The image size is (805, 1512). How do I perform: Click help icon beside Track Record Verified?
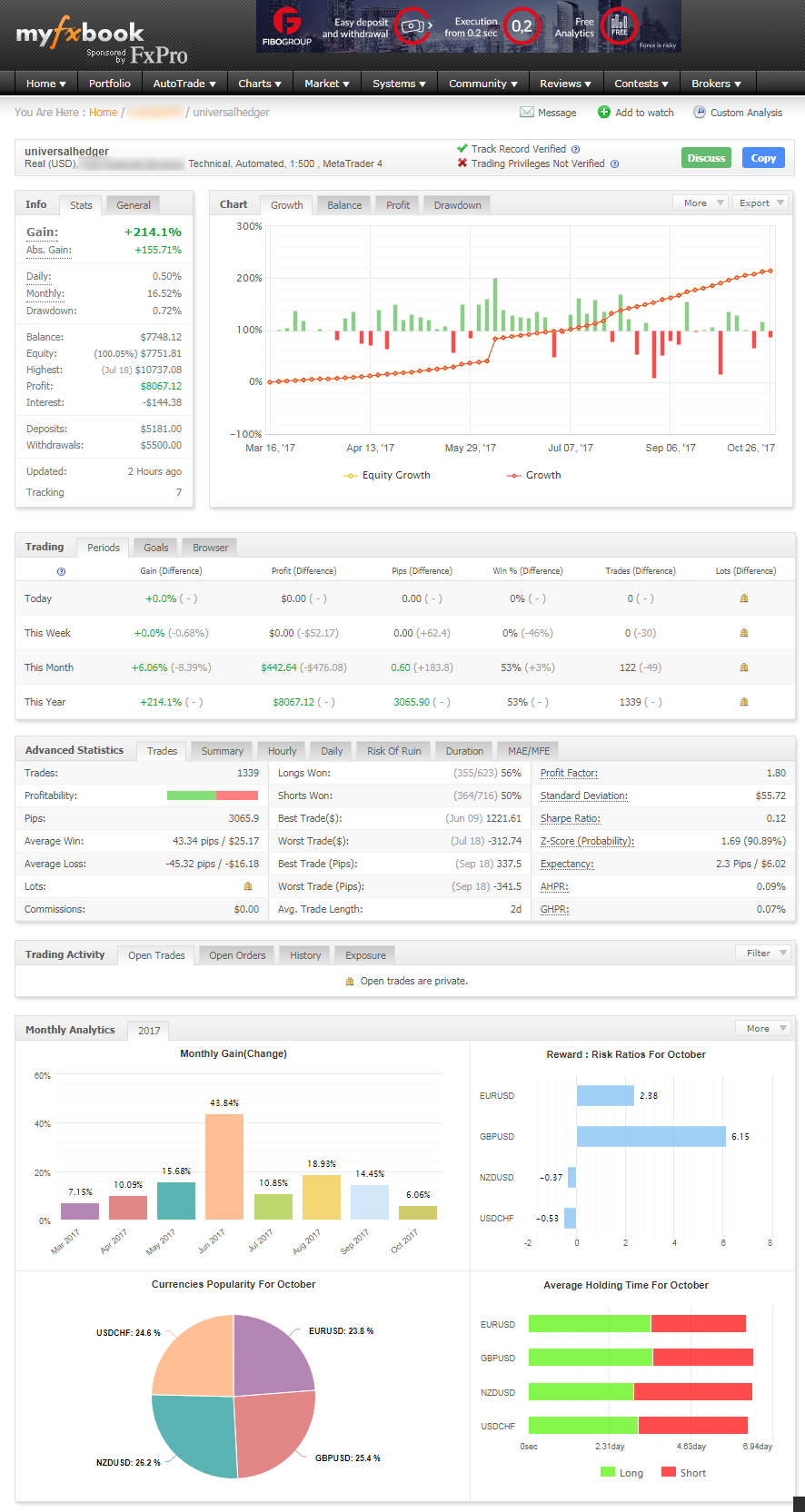(x=575, y=150)
